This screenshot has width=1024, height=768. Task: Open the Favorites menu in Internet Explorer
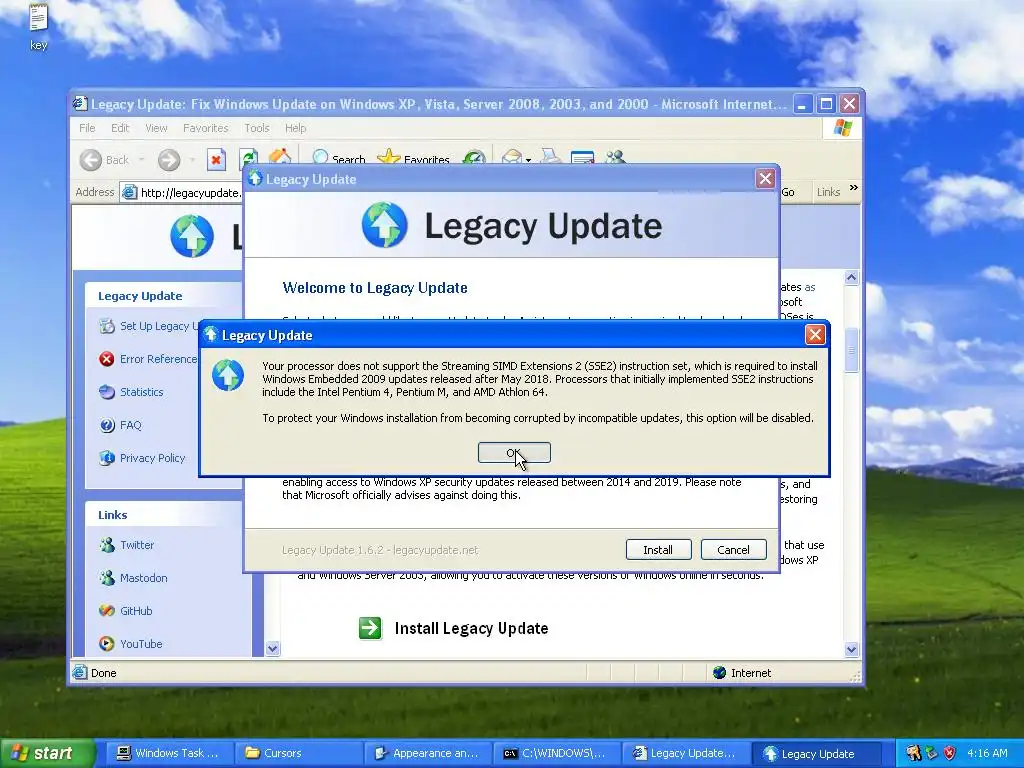click(x=206, y=128)
